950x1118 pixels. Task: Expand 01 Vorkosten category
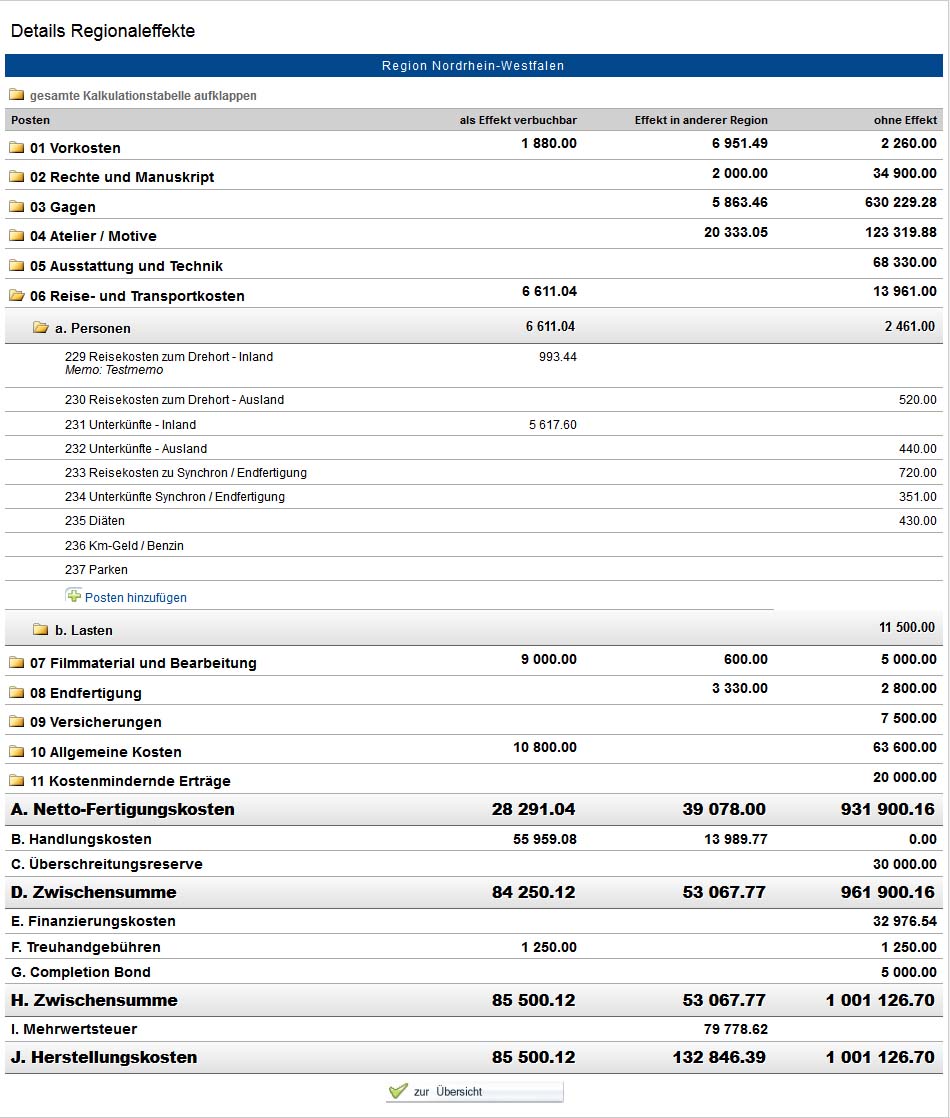(75, 148)
